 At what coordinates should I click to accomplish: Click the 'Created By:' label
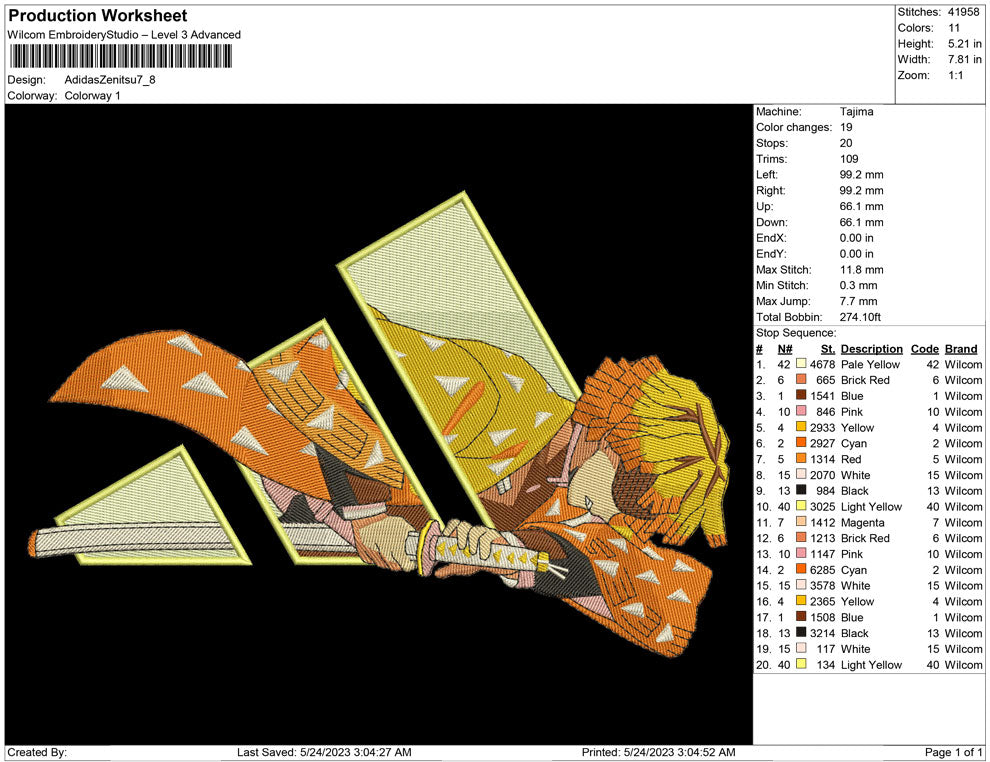pyautogui.click(x=37, y=752)
